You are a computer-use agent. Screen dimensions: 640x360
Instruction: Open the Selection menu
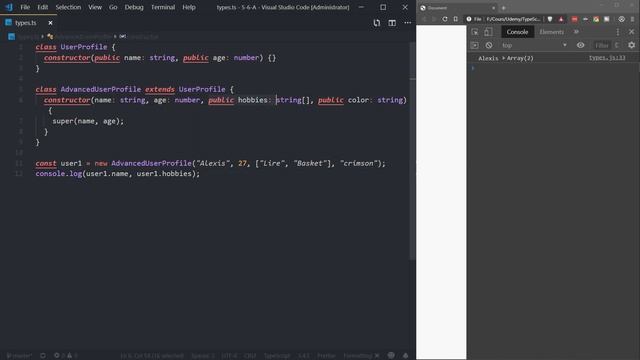pyautogui.click(x=68, y=7)
